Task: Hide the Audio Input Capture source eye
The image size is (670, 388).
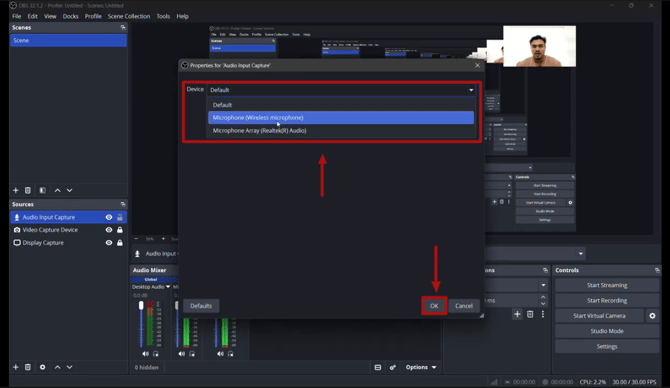Action: 109,217
